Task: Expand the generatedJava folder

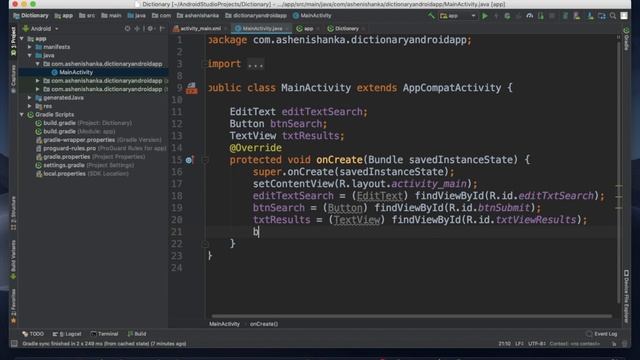Action: tap(30, 98)
